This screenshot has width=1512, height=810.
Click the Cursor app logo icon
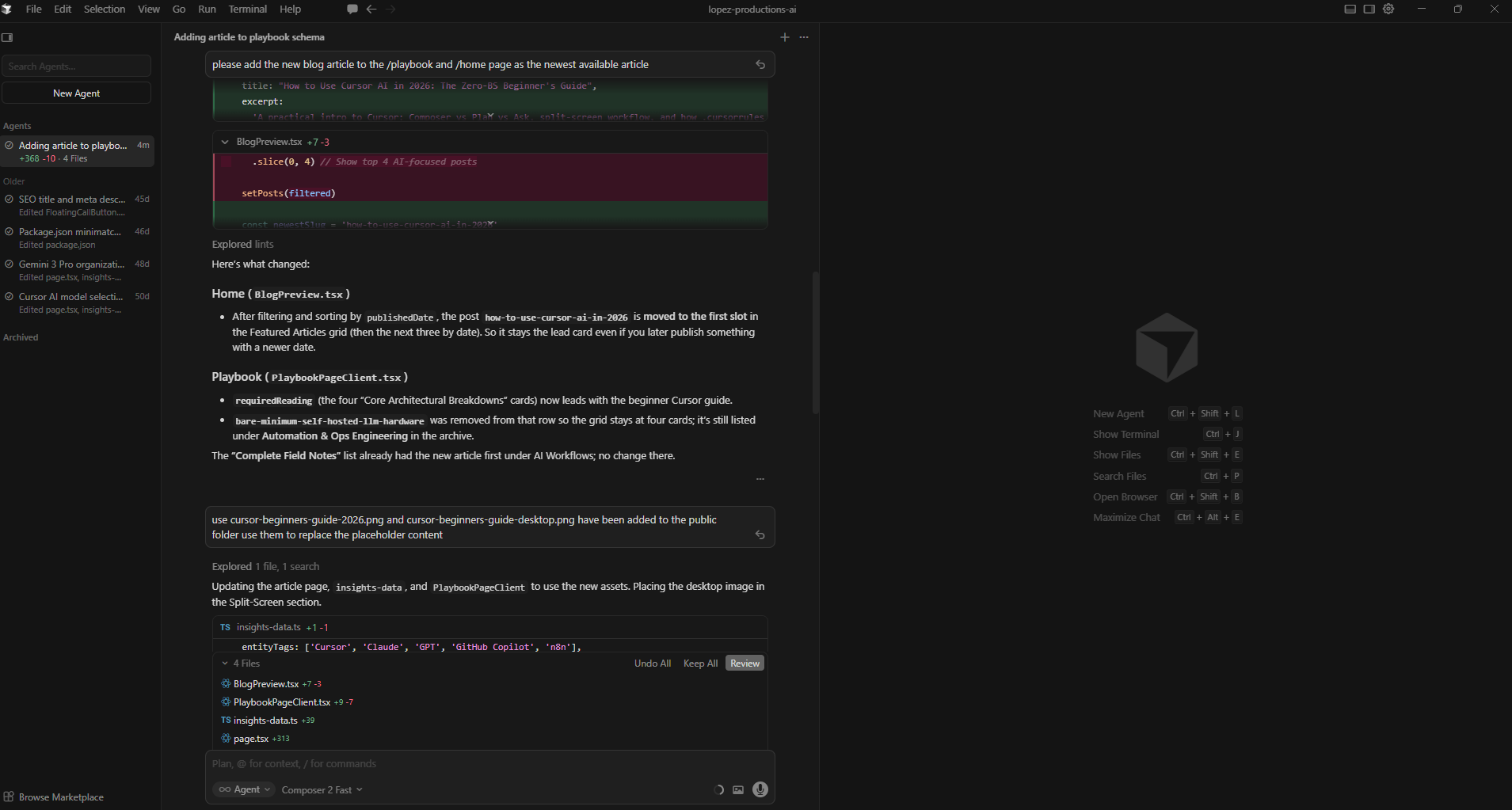6,10
